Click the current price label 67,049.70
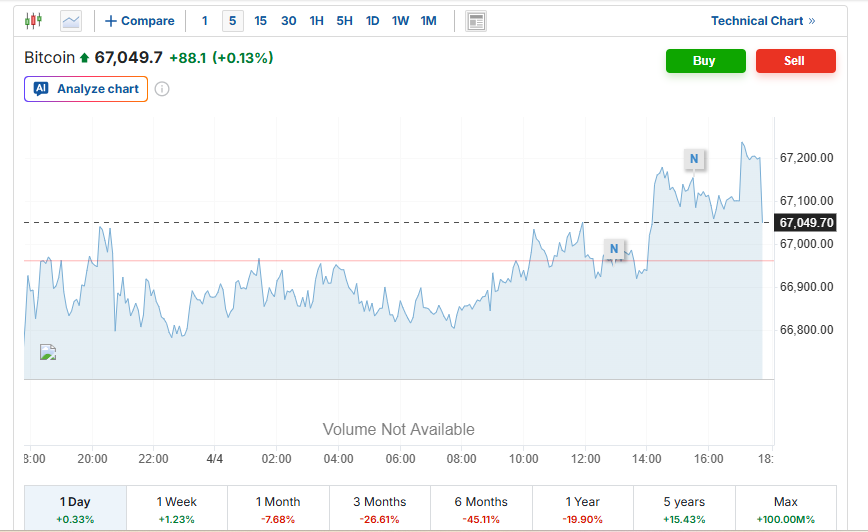This screenshot has width=868, height=532. point(806,222)
